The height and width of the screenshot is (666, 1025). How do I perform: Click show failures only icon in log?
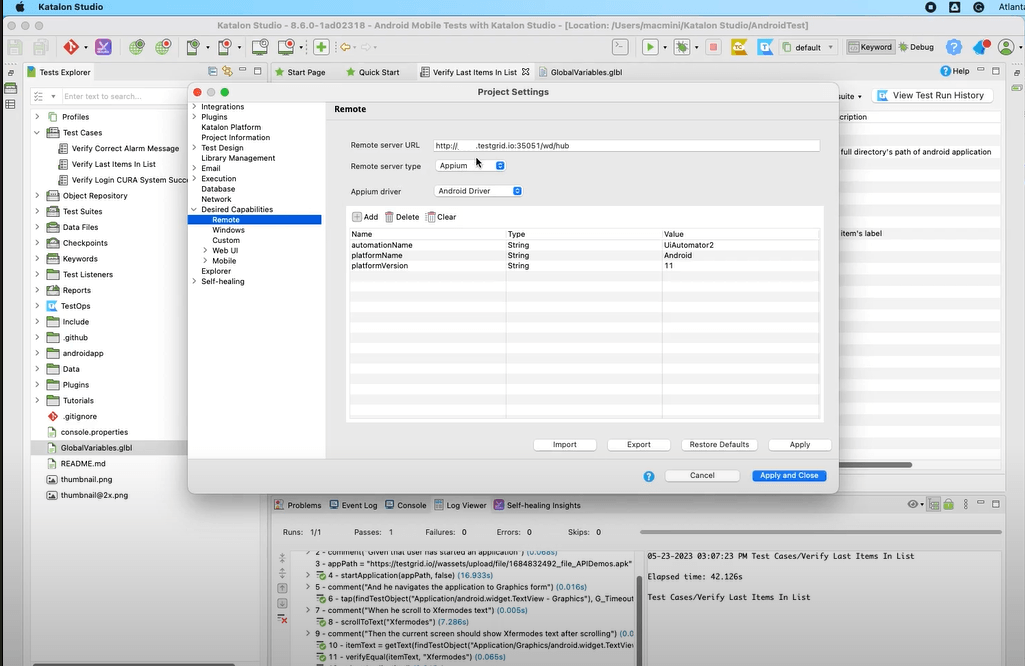[282, 618]
